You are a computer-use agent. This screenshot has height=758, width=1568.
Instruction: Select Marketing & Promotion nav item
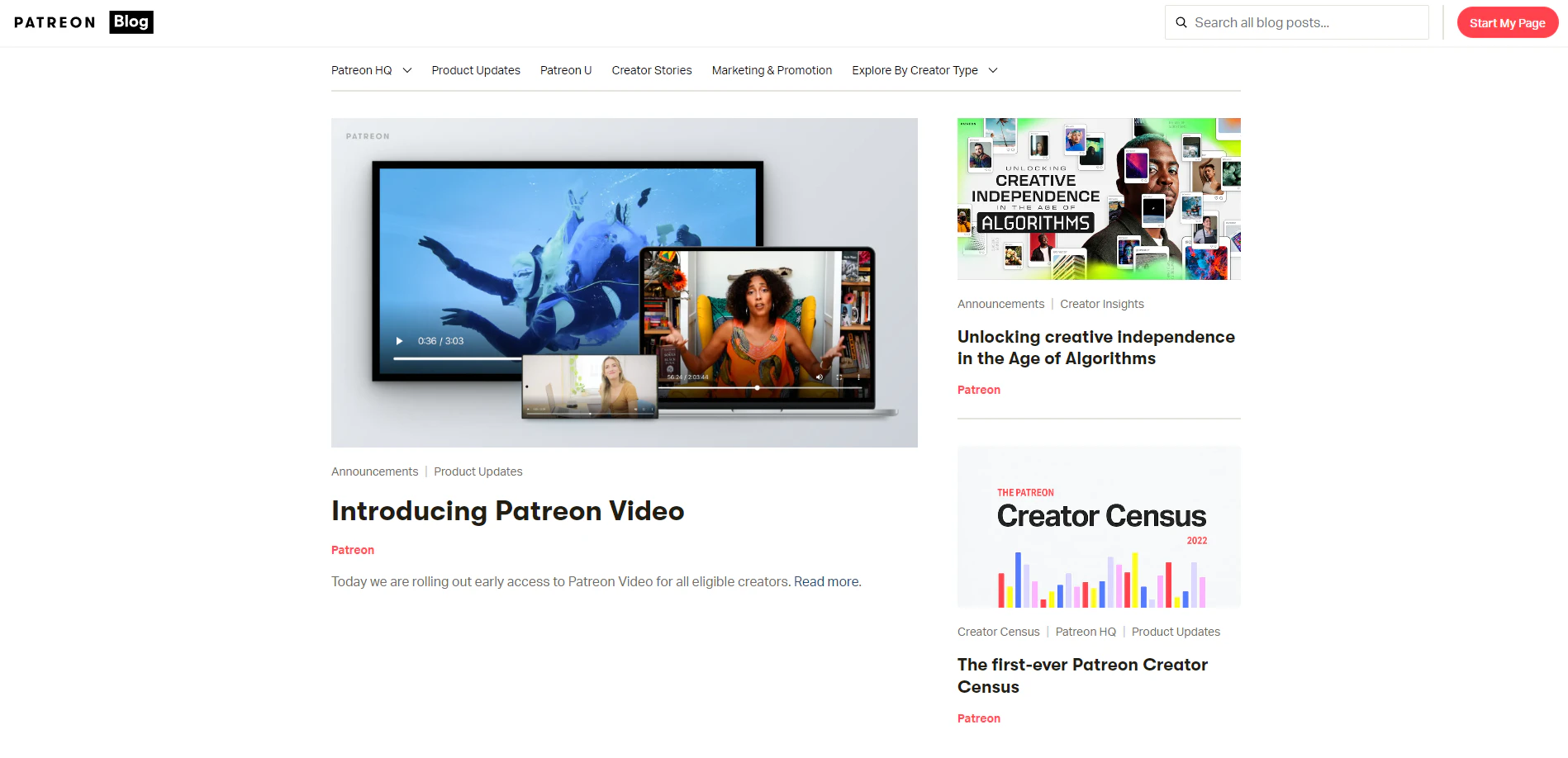point(772,70)
